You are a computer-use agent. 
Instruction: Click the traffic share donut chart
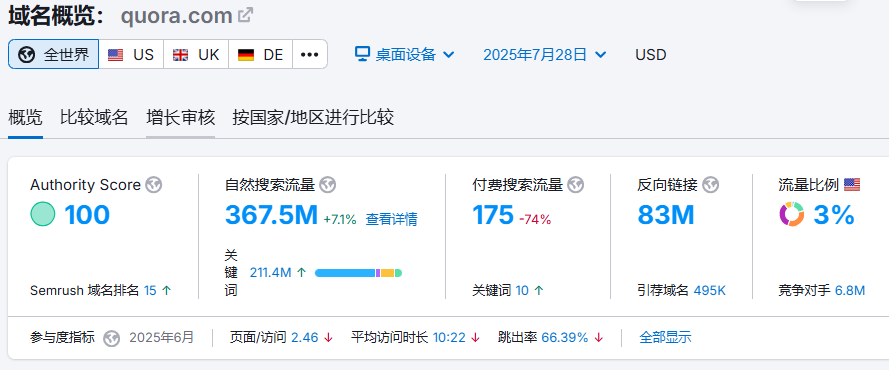[x=791, y=214]
